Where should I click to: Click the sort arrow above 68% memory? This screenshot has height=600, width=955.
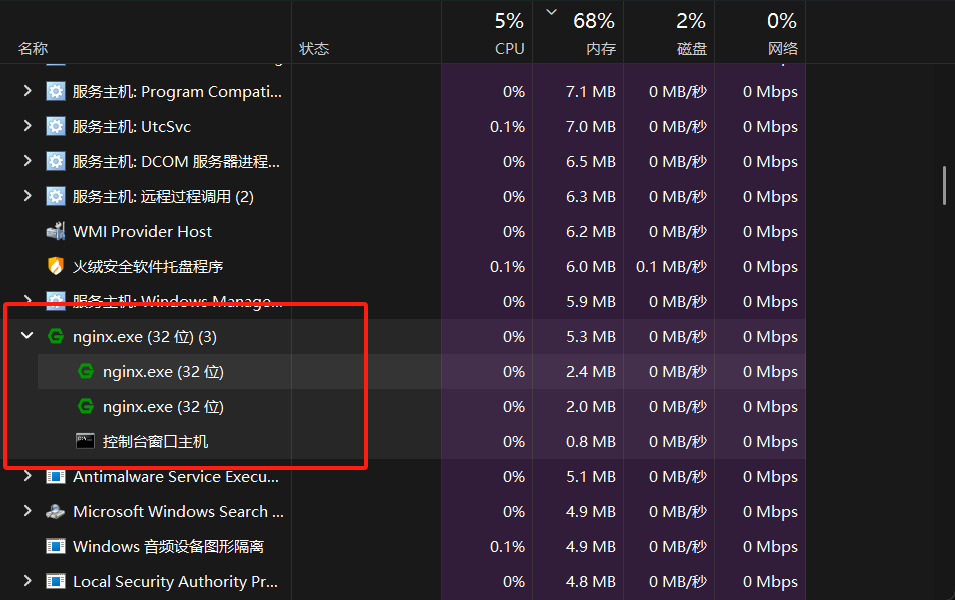[x=551, y=12]
